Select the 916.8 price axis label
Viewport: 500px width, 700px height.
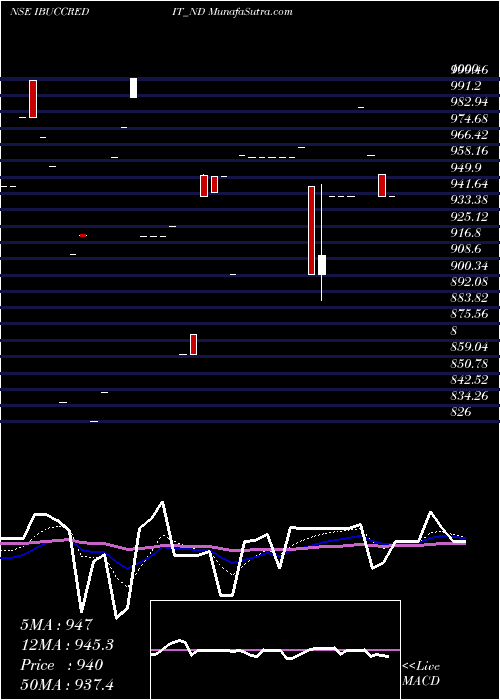point(467,233)
